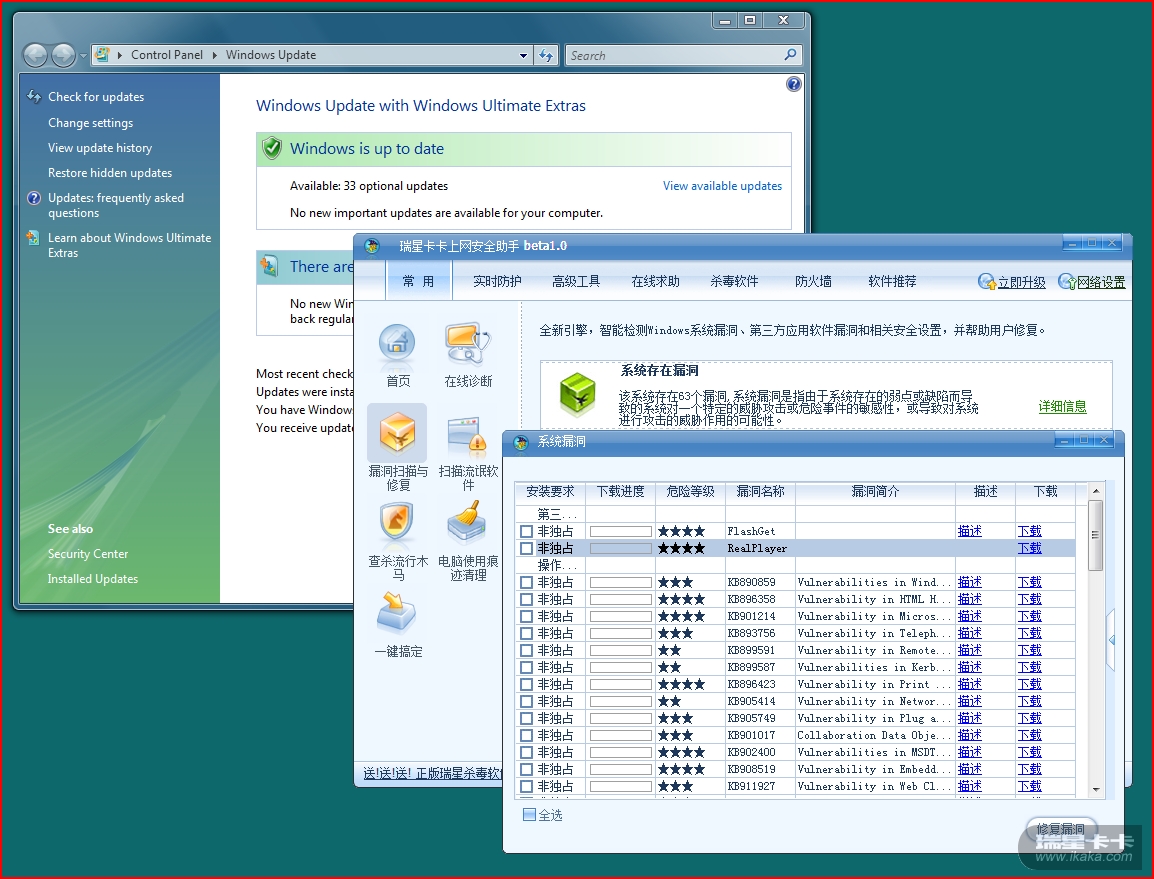This screenshot has width=1154, height=879.
Task: Click the vulnerability list scrollbar up arrow
Action: click(x=1096, y=490)
